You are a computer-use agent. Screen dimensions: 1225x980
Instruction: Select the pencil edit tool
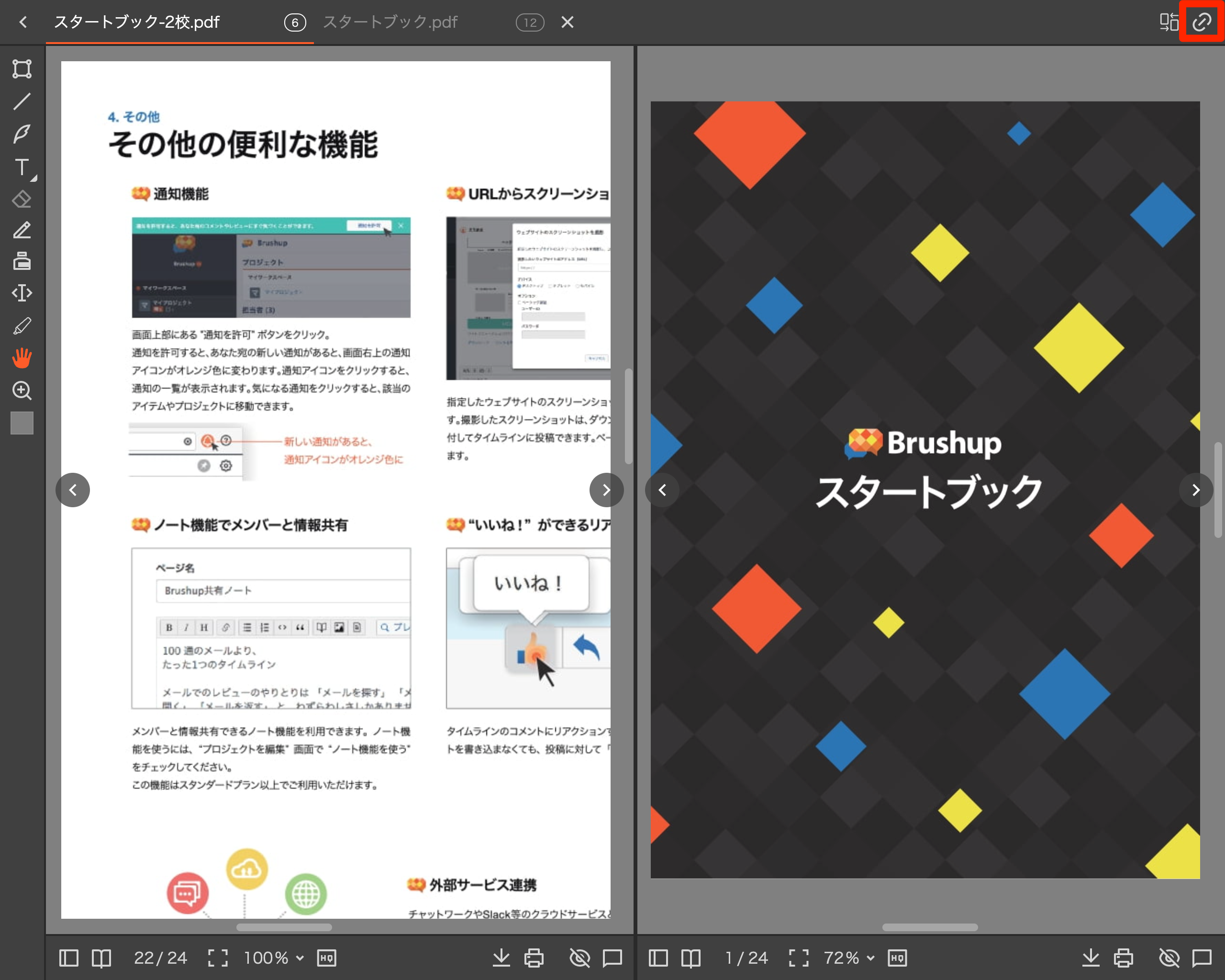pos(22,230)
